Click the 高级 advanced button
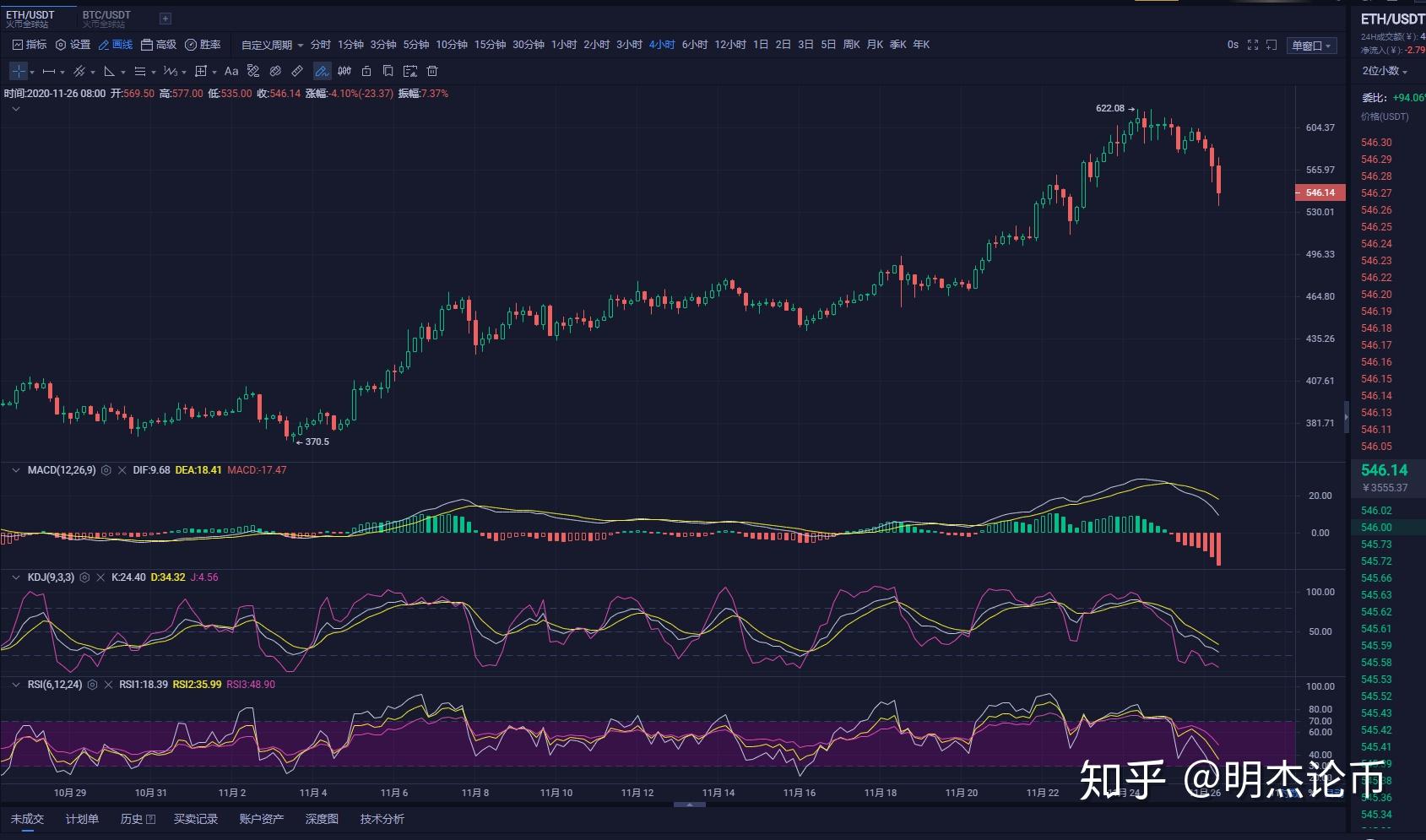This screenshot has width=1426, height=840. (x=159, y=45)
